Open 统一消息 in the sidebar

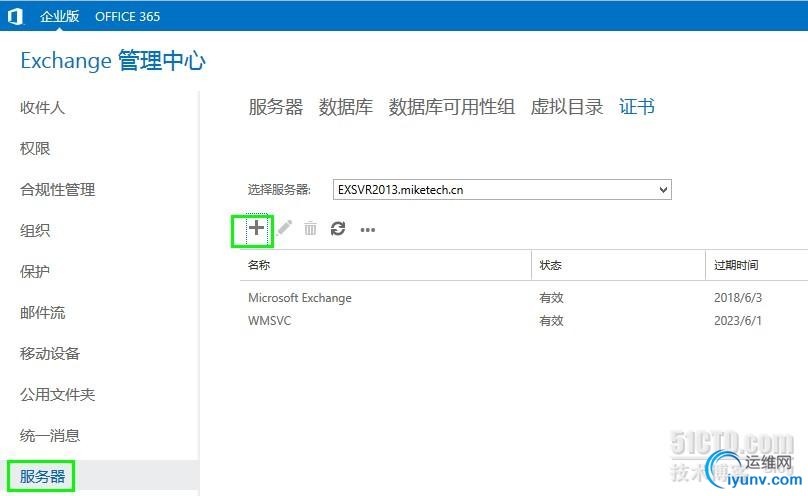click(50, 436)
